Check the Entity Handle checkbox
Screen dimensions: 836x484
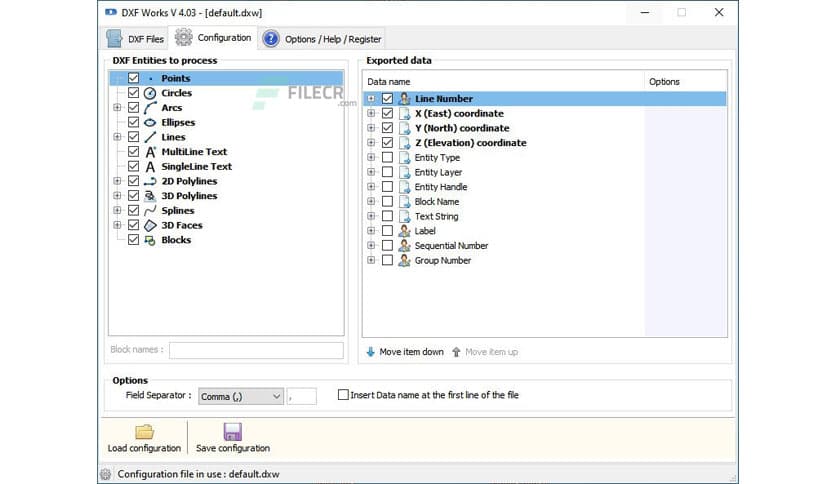coord(388,187)
